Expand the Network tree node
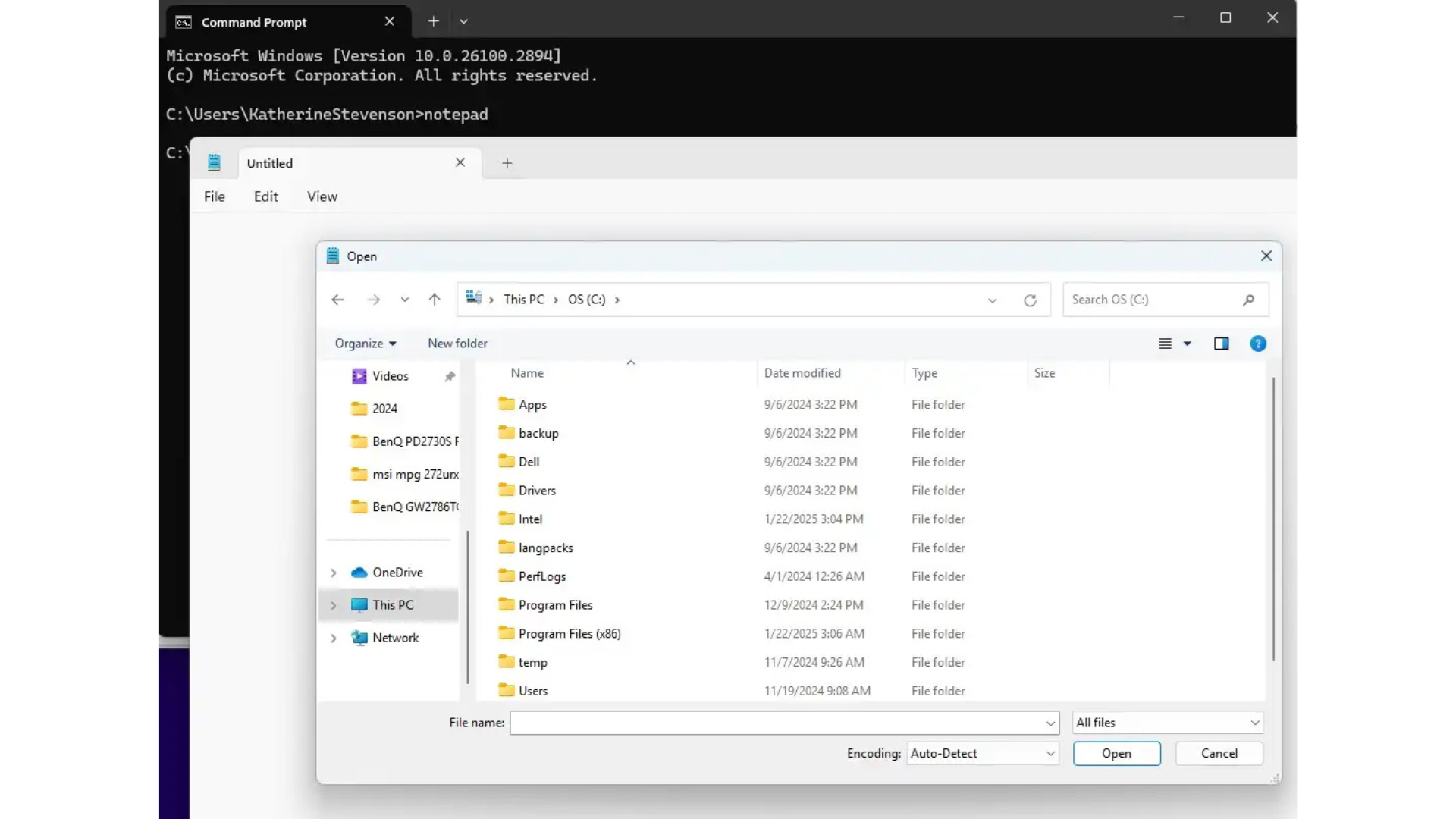Viewport: 1456px width, 819px height. click(334, 639)
